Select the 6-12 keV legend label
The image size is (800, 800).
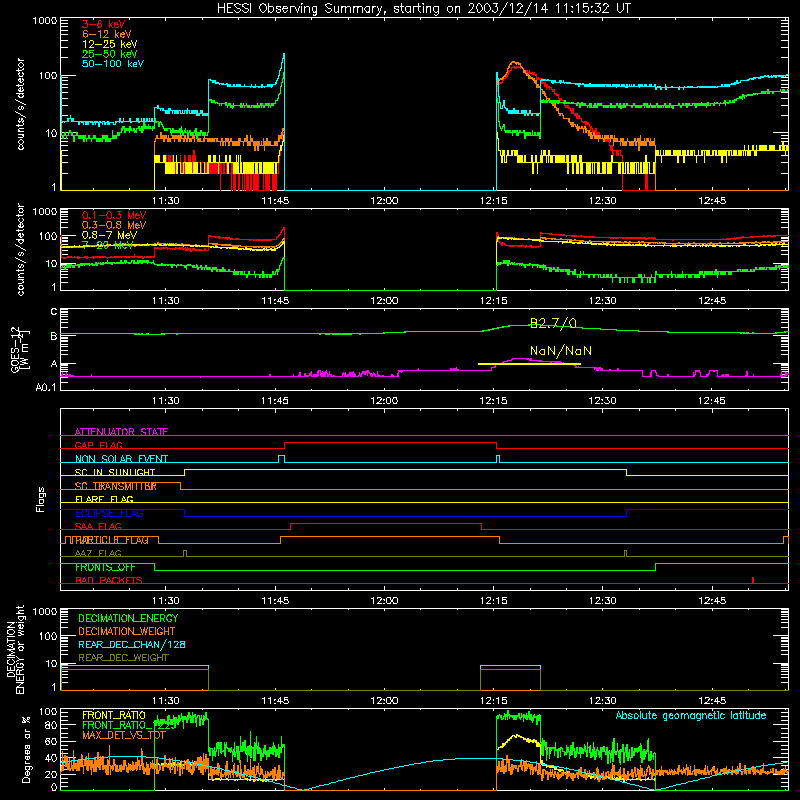coord(107,34)
